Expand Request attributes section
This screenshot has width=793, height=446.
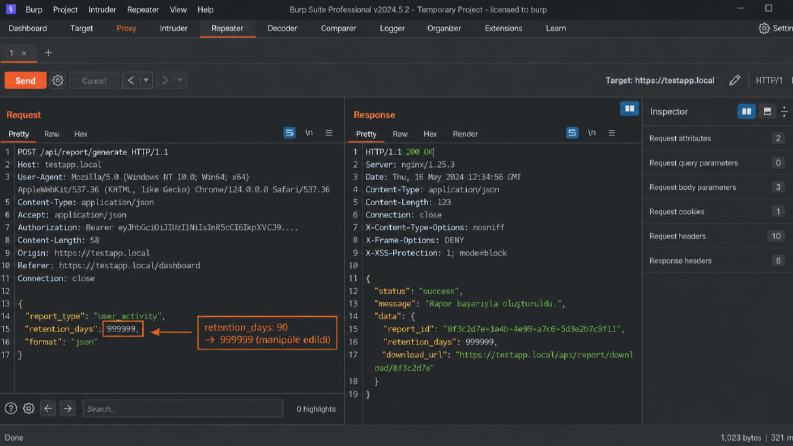[717, 138]
